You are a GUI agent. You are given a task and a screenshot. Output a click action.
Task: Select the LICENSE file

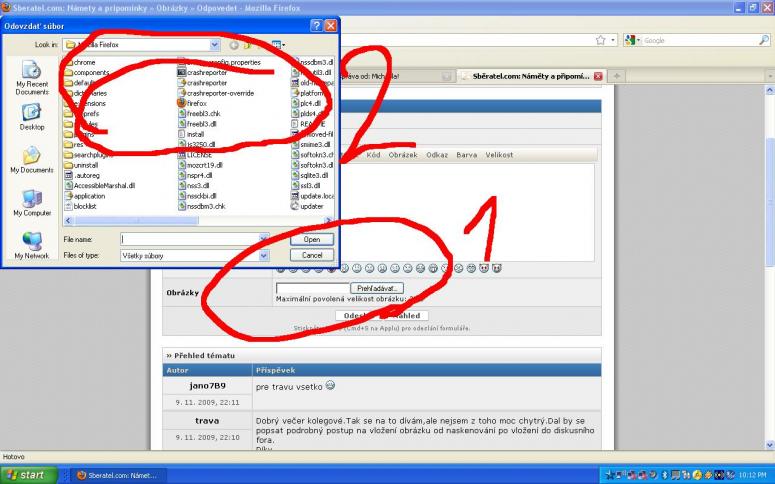[x=195, y=155]
